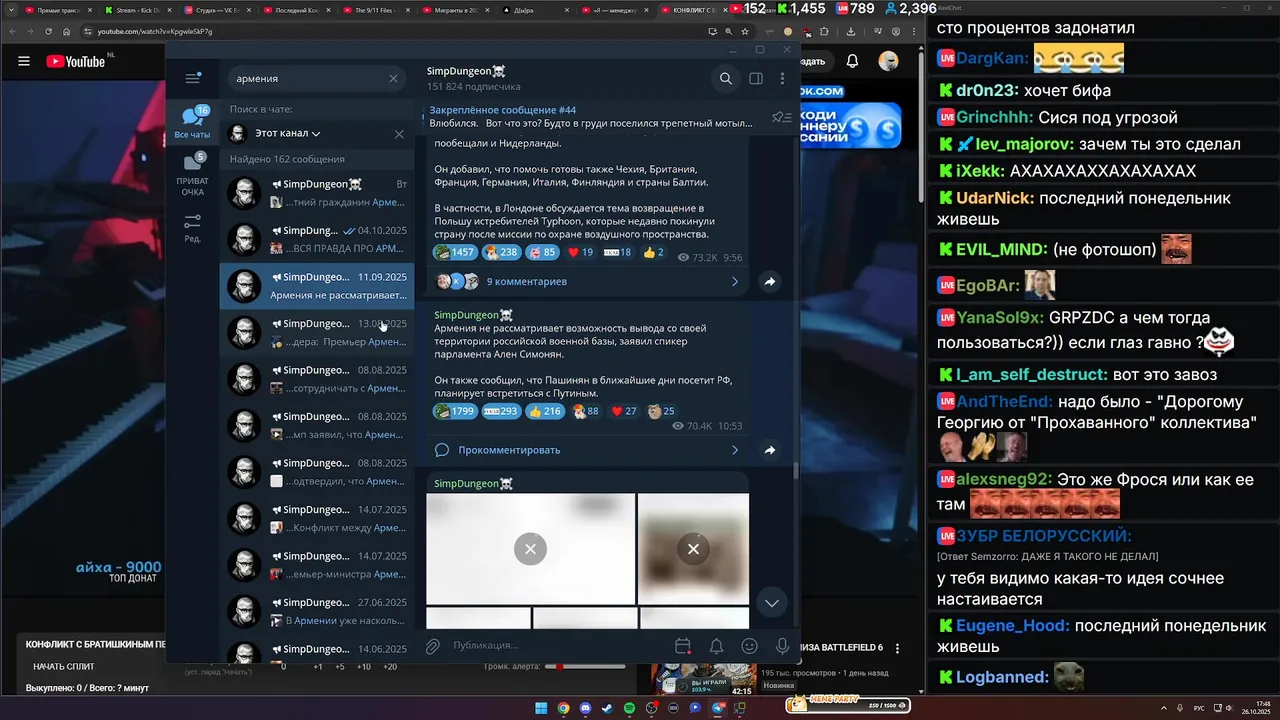Viewport: 1280px width, 720px height.
Task: Open search in SimpDungeon channel
Action: (x=726, y=78)
